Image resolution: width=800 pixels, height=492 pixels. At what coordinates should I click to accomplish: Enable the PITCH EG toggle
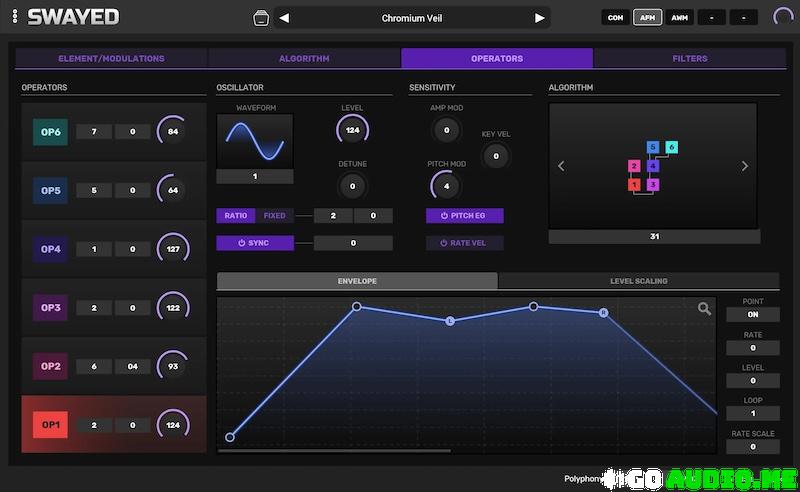tap(464, 216)
